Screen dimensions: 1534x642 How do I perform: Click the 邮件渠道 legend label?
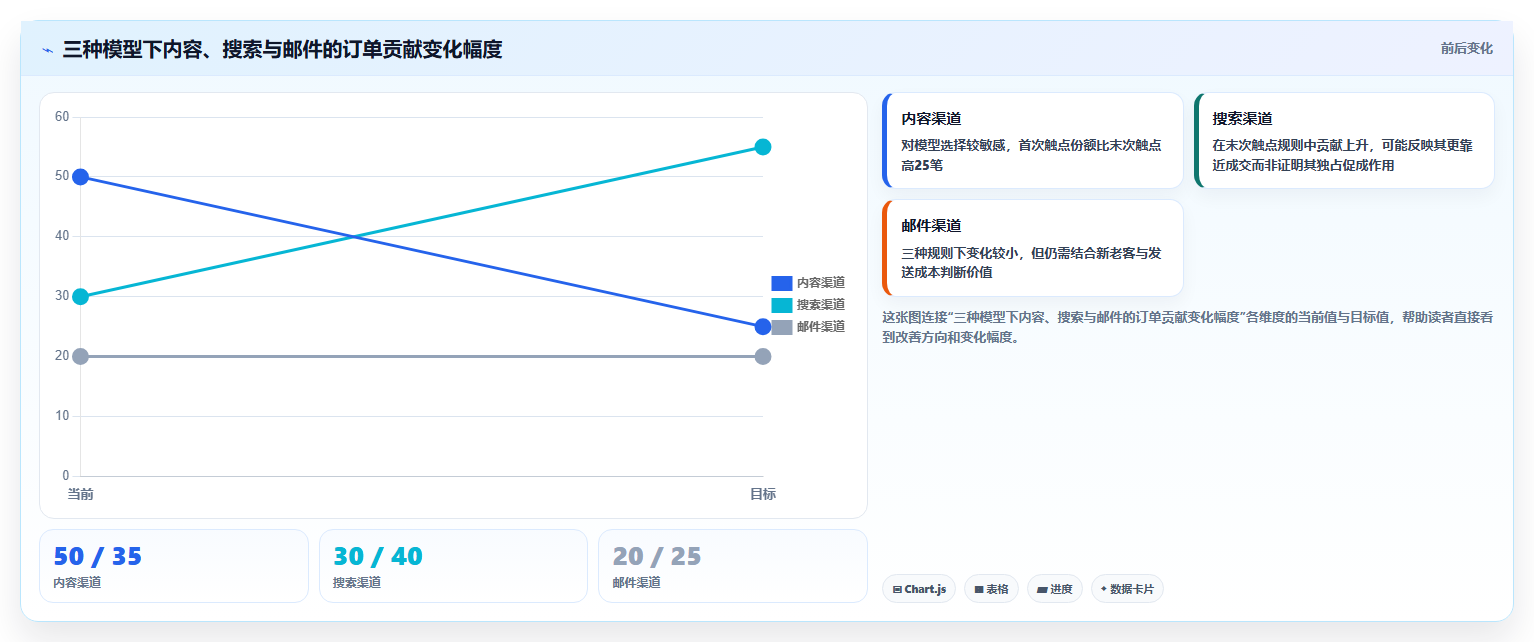pos(821,327)
